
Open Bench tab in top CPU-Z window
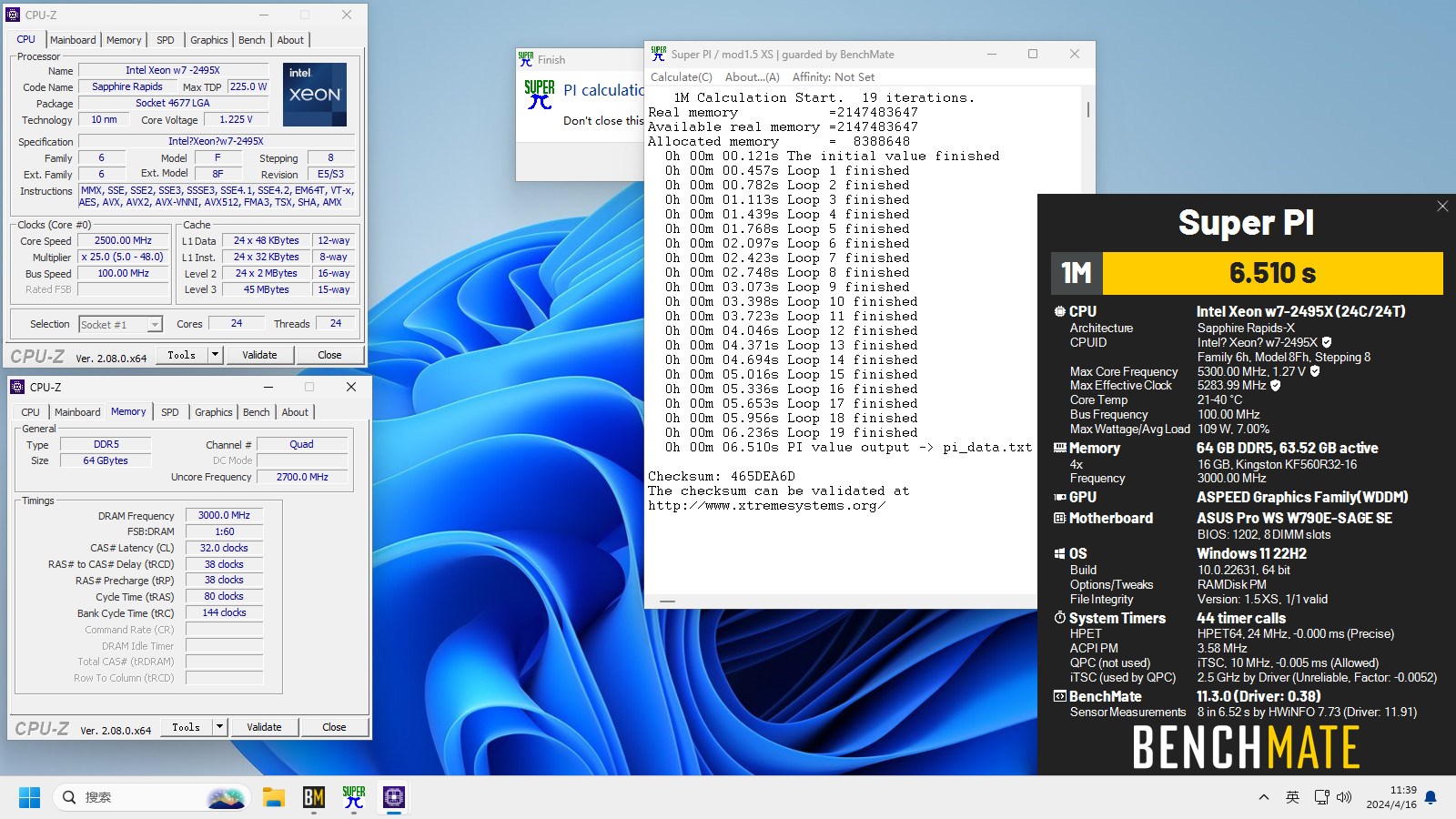(252, 40)
